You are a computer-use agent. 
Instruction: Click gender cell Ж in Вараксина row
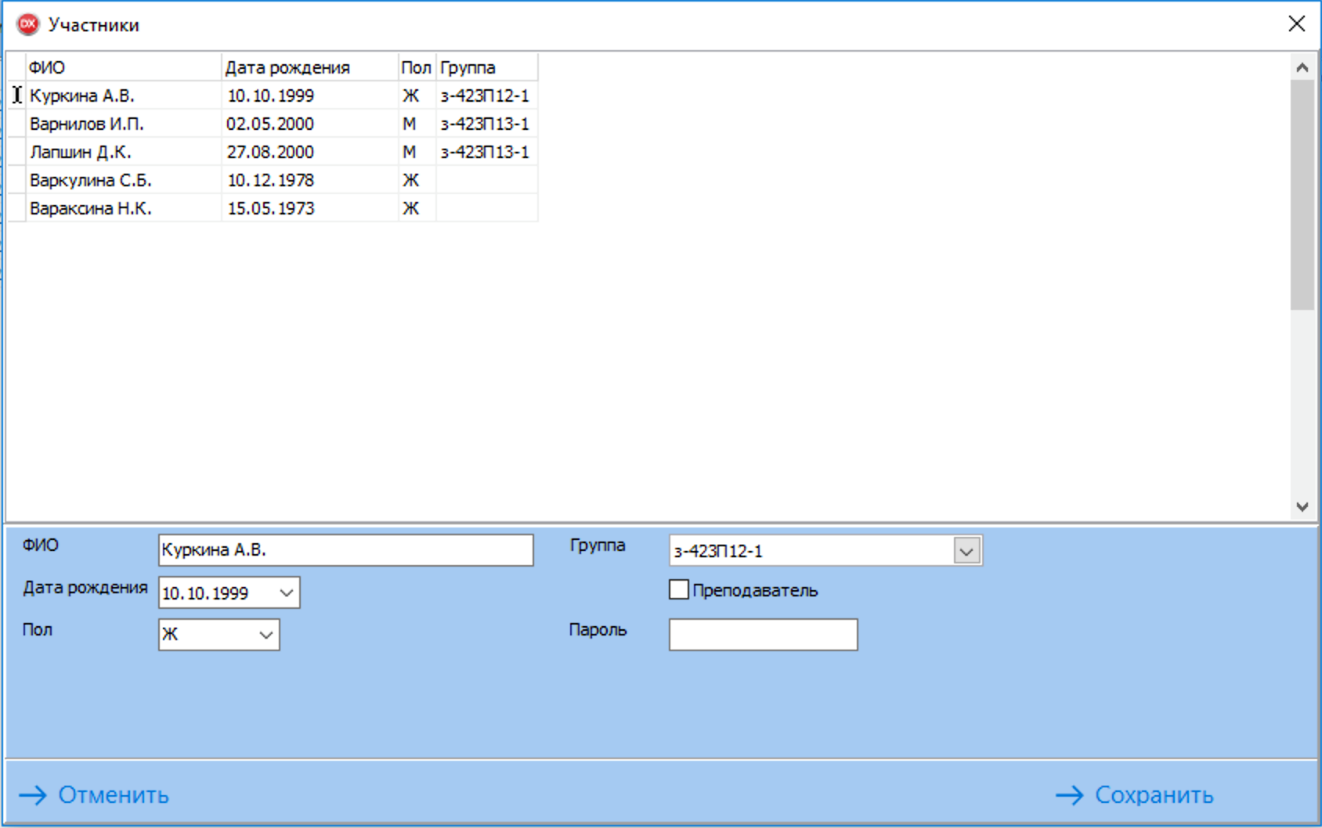coord(417,208)
